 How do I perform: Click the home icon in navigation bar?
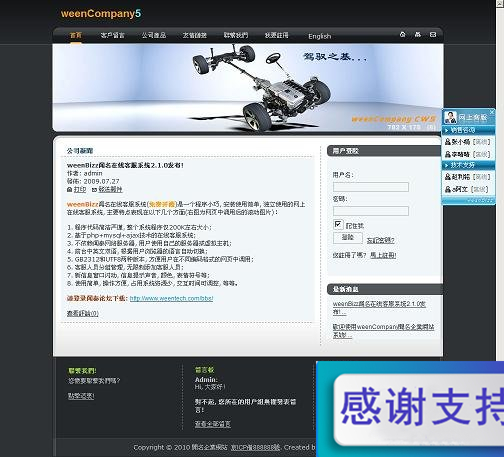402,34
